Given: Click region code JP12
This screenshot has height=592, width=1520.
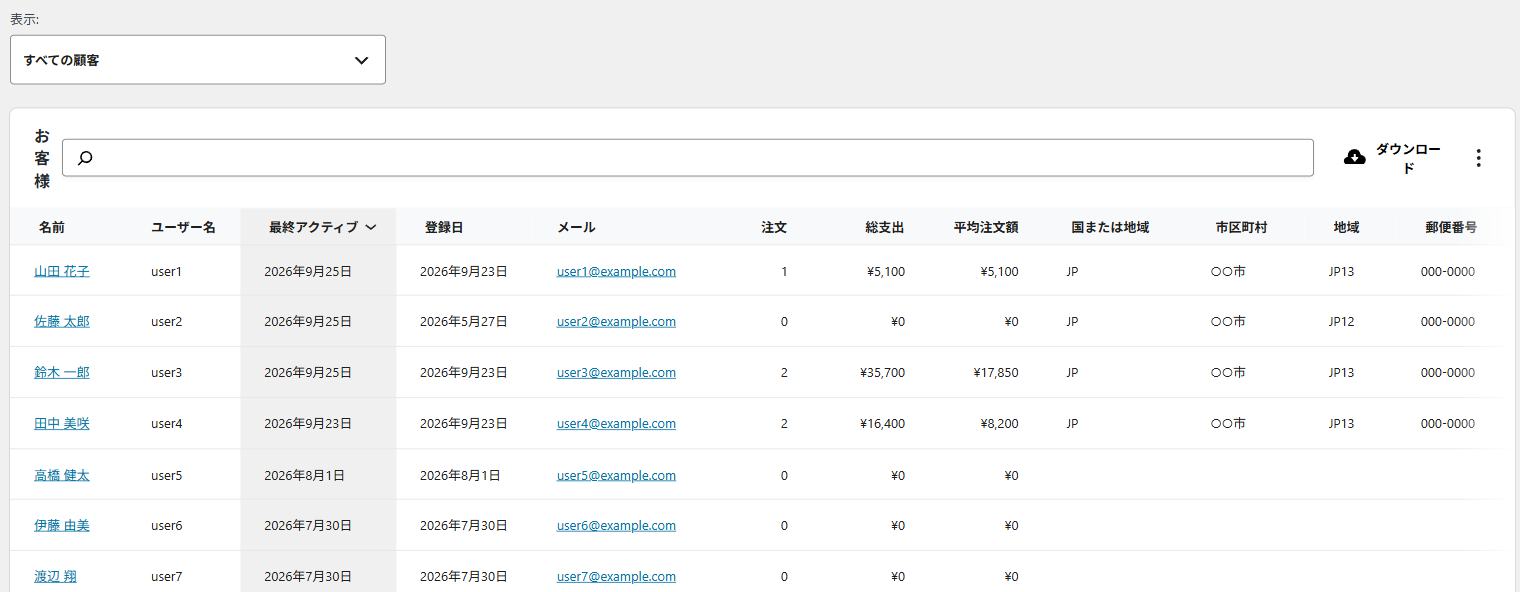Looking at the screenshot, I should 1341,321.
